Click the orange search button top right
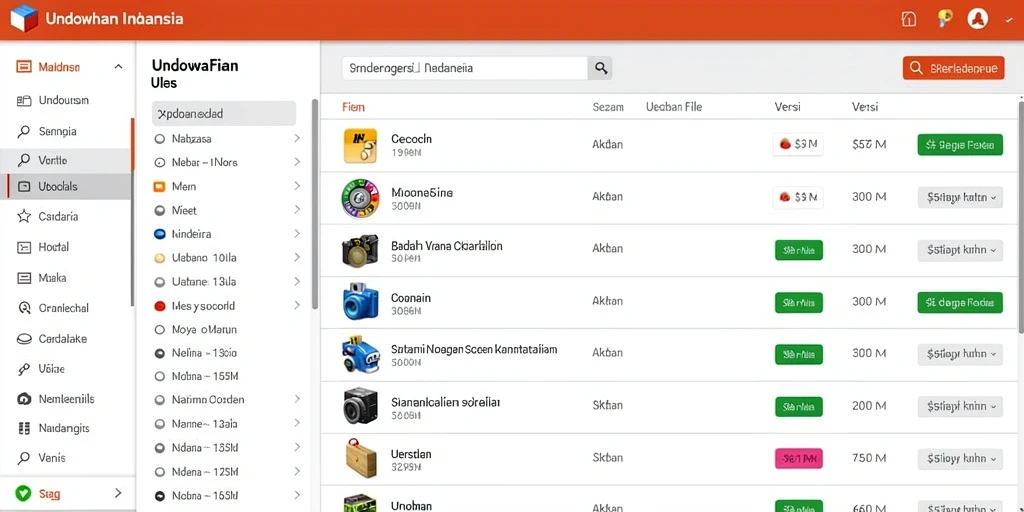This screenshot has width=1024, height=512. [x=953, y=68]
